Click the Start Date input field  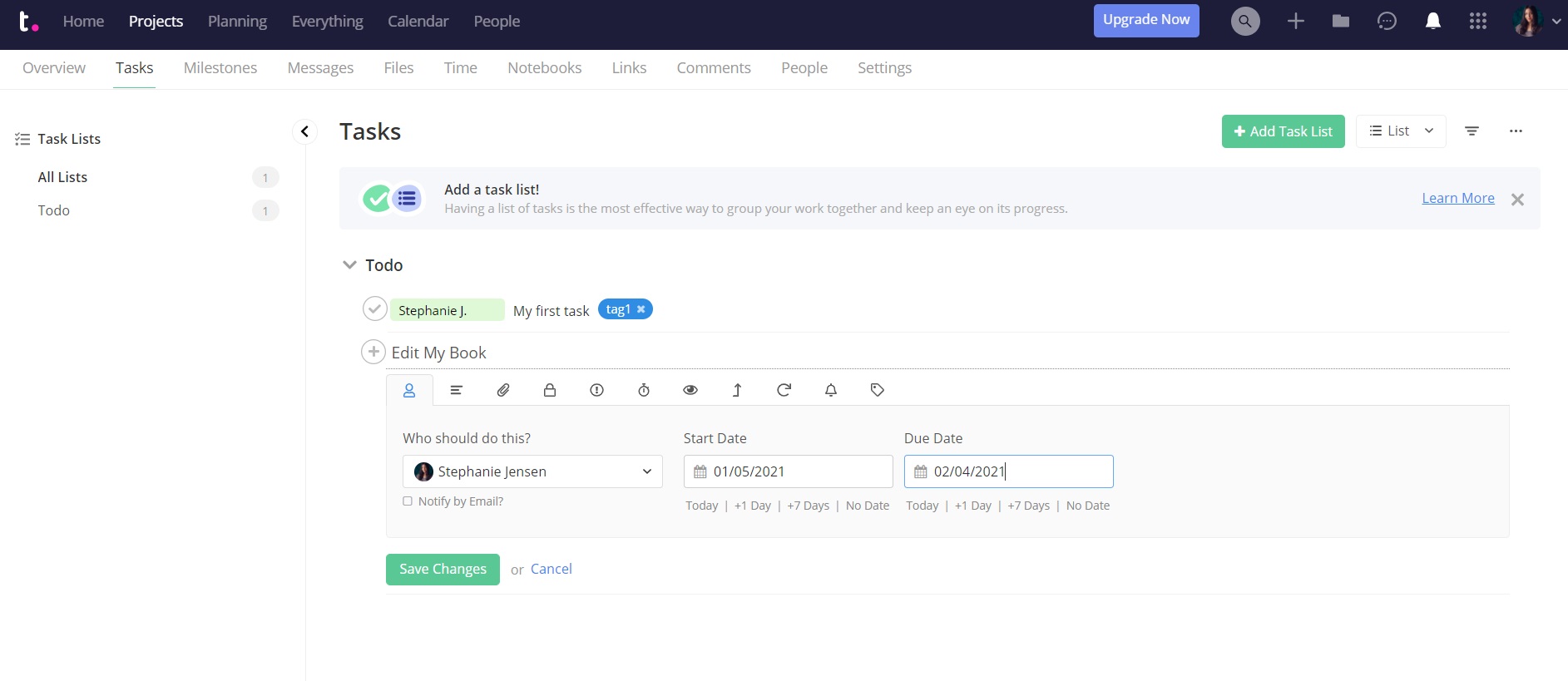click(788, 471)
